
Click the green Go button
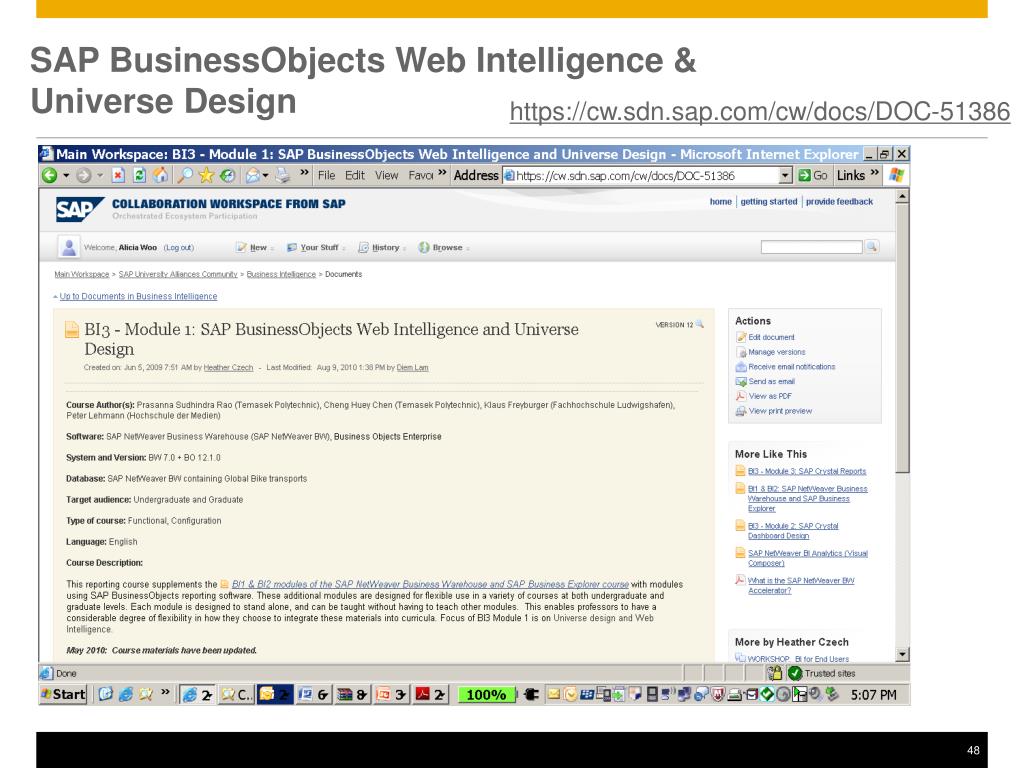pyautogui.click(x=813, y=175)
